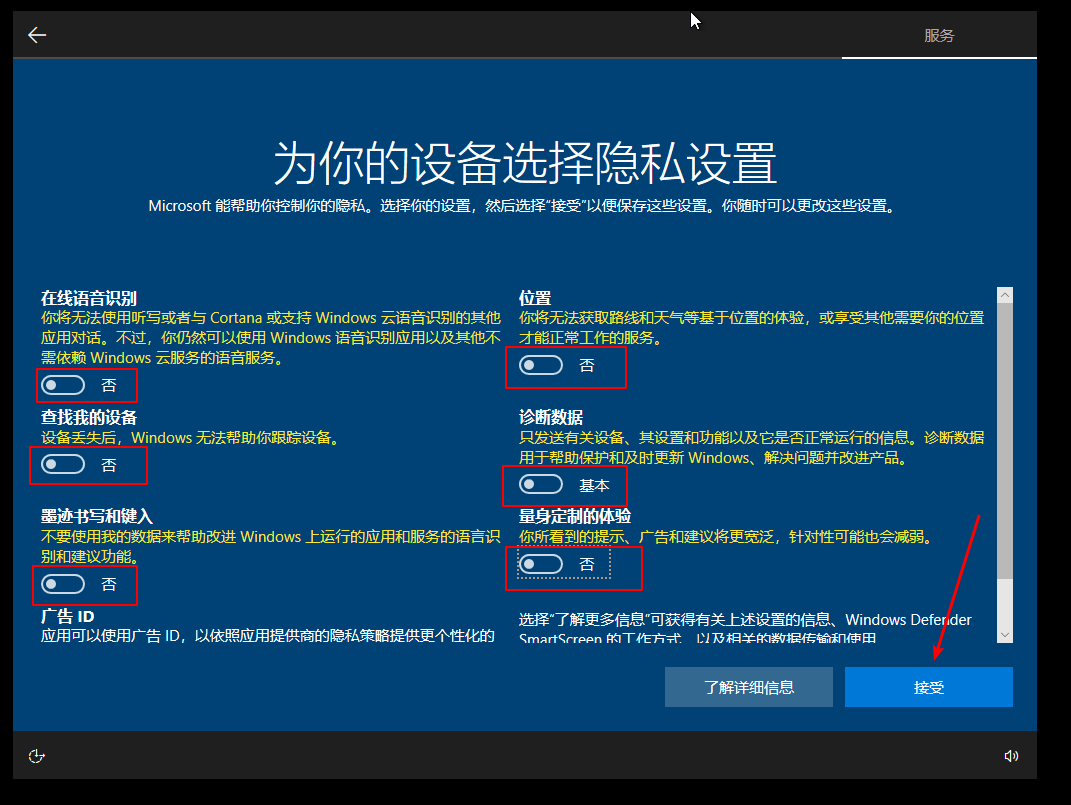This screenshot has width=1071, height=805.
Task: Click the back arrow at top left
Action: (x=37, y=35)
